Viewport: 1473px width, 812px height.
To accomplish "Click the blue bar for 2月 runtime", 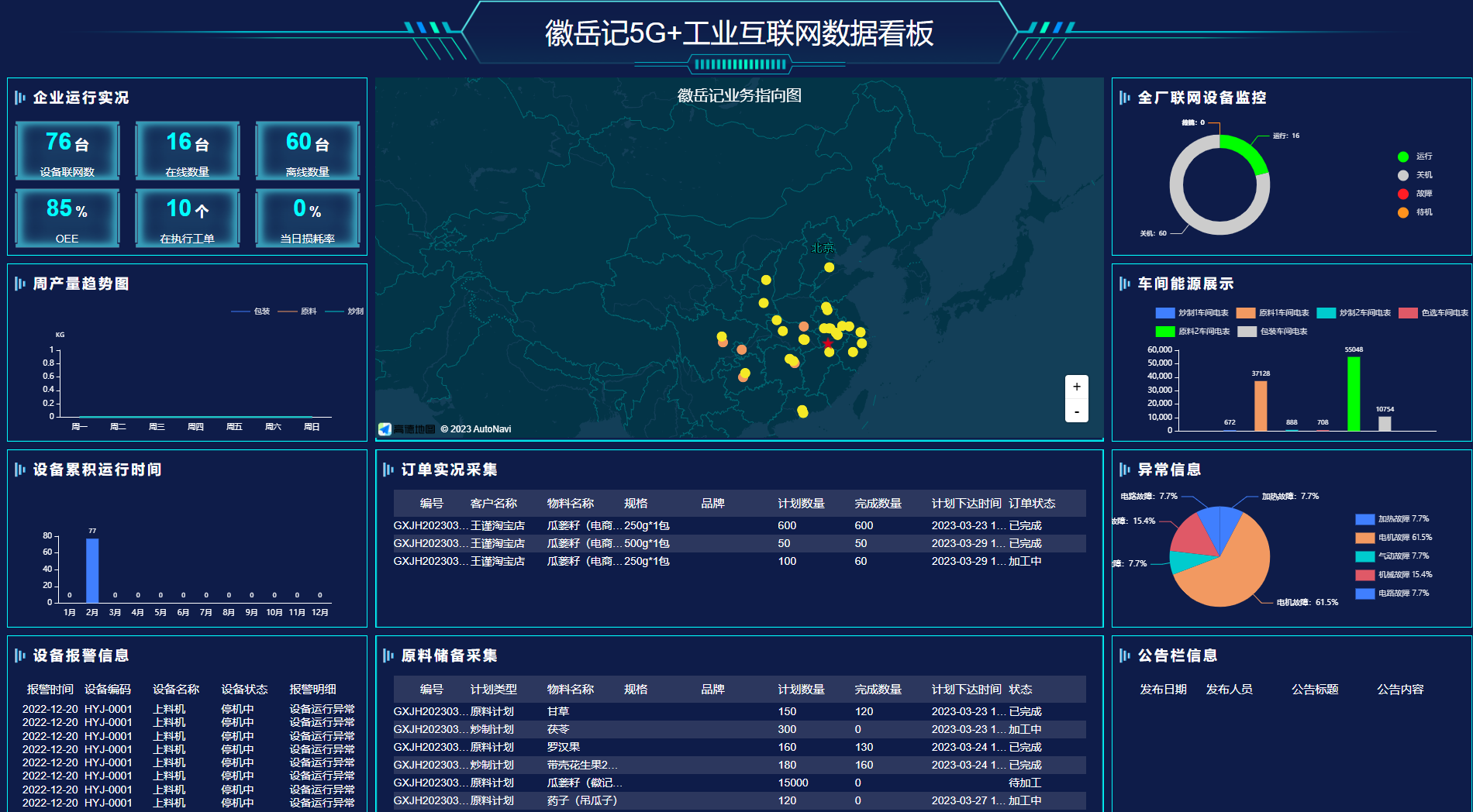I will click(92, 570).
